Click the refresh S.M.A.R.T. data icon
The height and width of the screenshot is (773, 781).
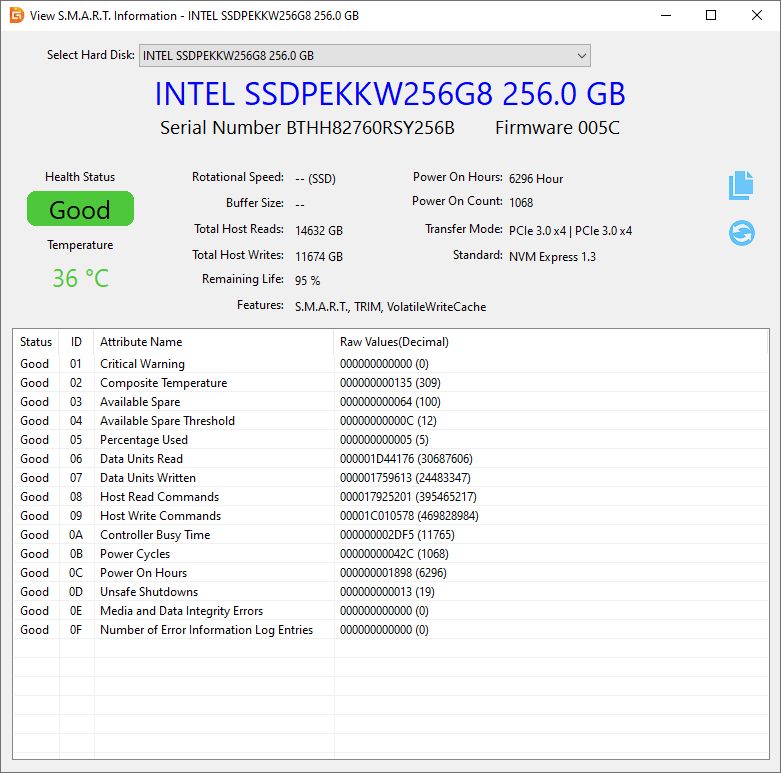(x=741, y=233)
